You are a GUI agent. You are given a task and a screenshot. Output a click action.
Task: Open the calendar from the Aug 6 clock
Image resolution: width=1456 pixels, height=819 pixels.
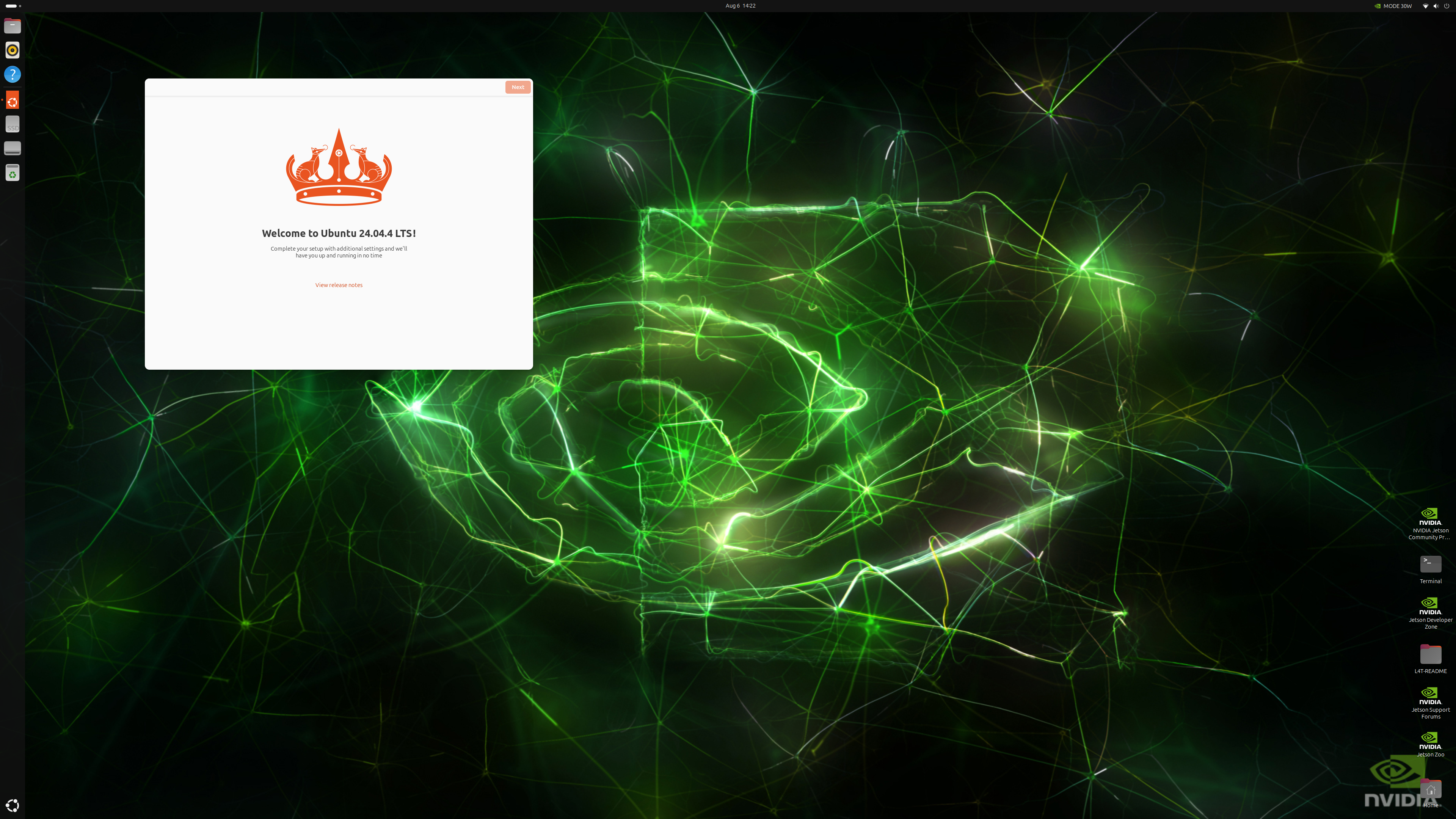741,6
